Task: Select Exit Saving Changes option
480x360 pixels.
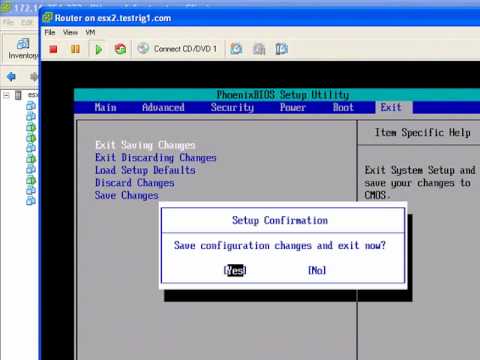Action: coord(145,145)
